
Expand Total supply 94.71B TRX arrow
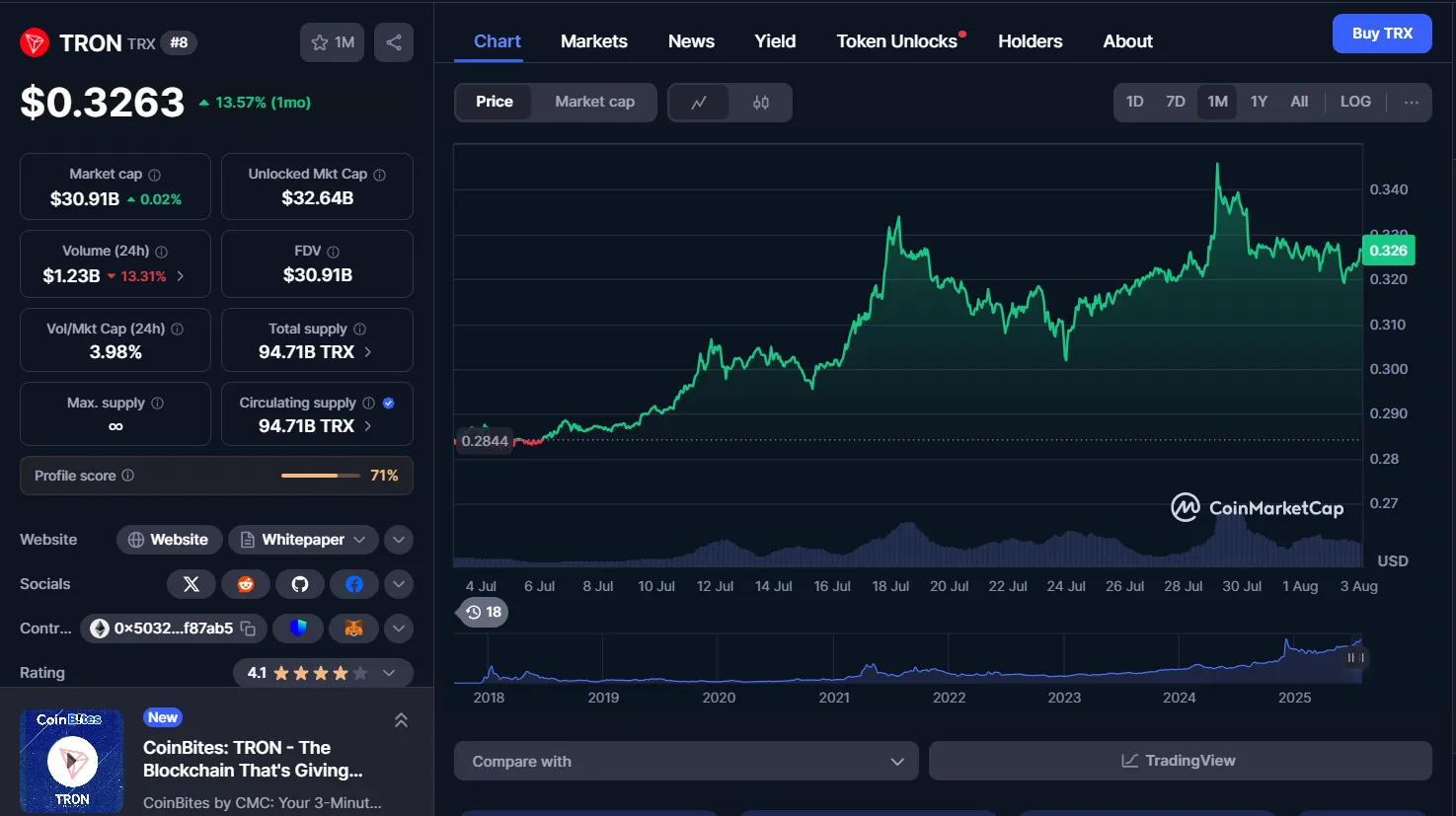[368, 352]
